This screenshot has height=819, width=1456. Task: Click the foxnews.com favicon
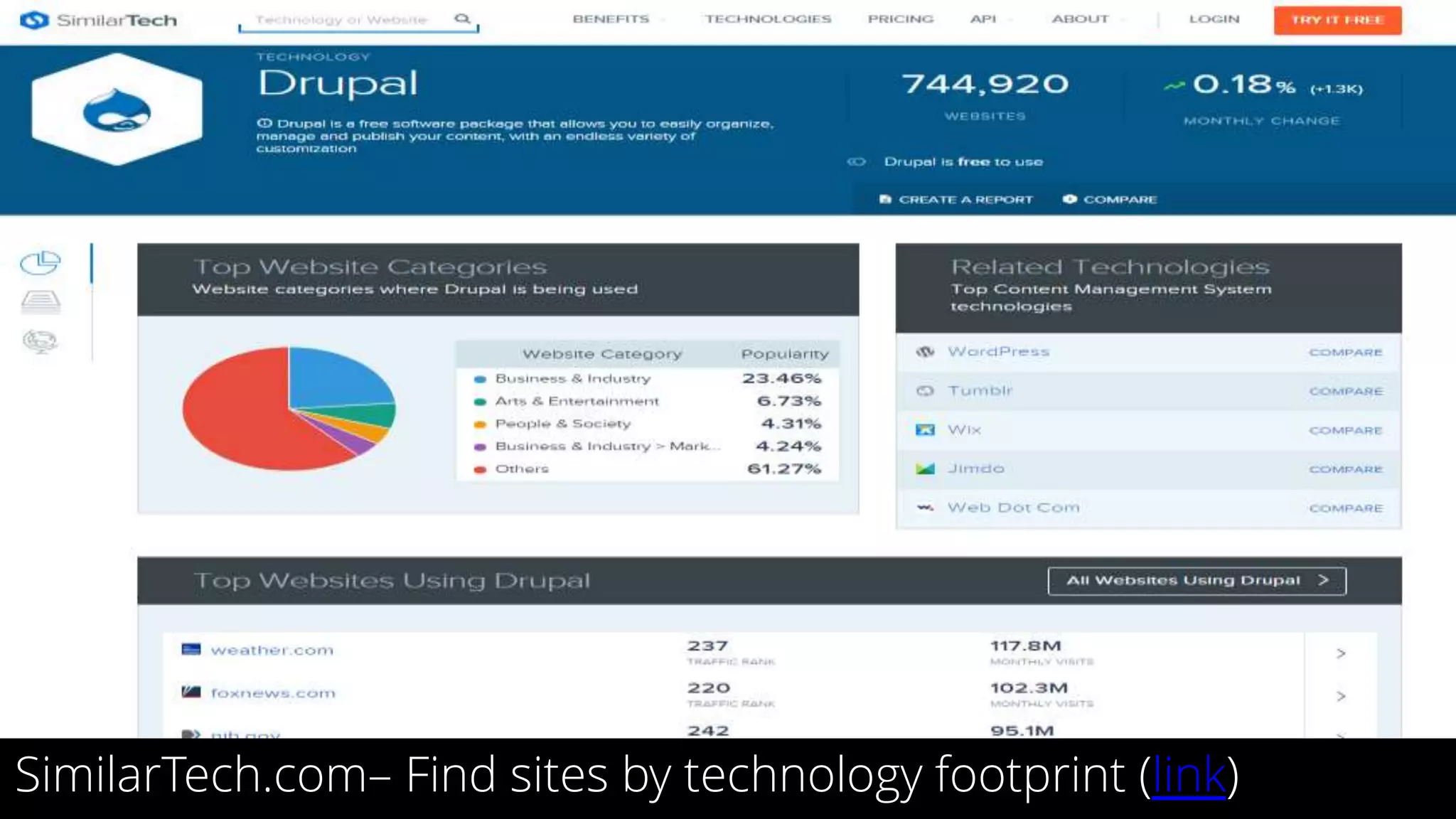click(x=191, y=692)
